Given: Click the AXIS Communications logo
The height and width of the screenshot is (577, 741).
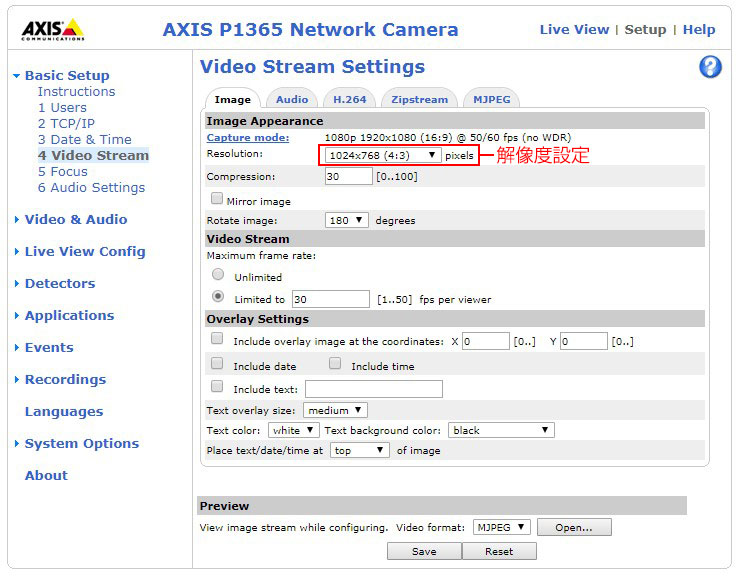Looking at the screenshot, I should click(x=52, y=29).
